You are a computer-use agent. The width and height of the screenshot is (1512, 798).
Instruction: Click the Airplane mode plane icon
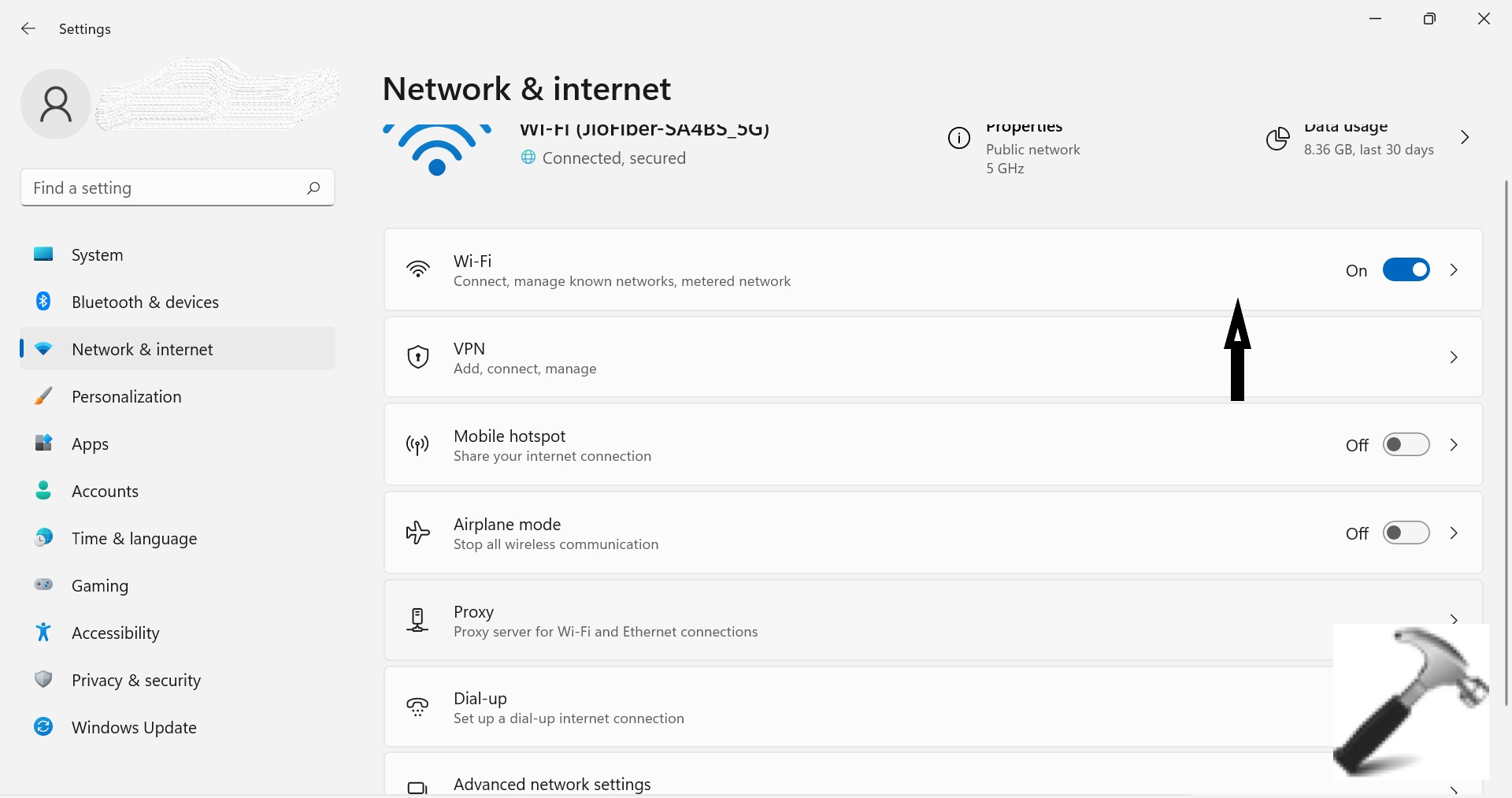417,533
